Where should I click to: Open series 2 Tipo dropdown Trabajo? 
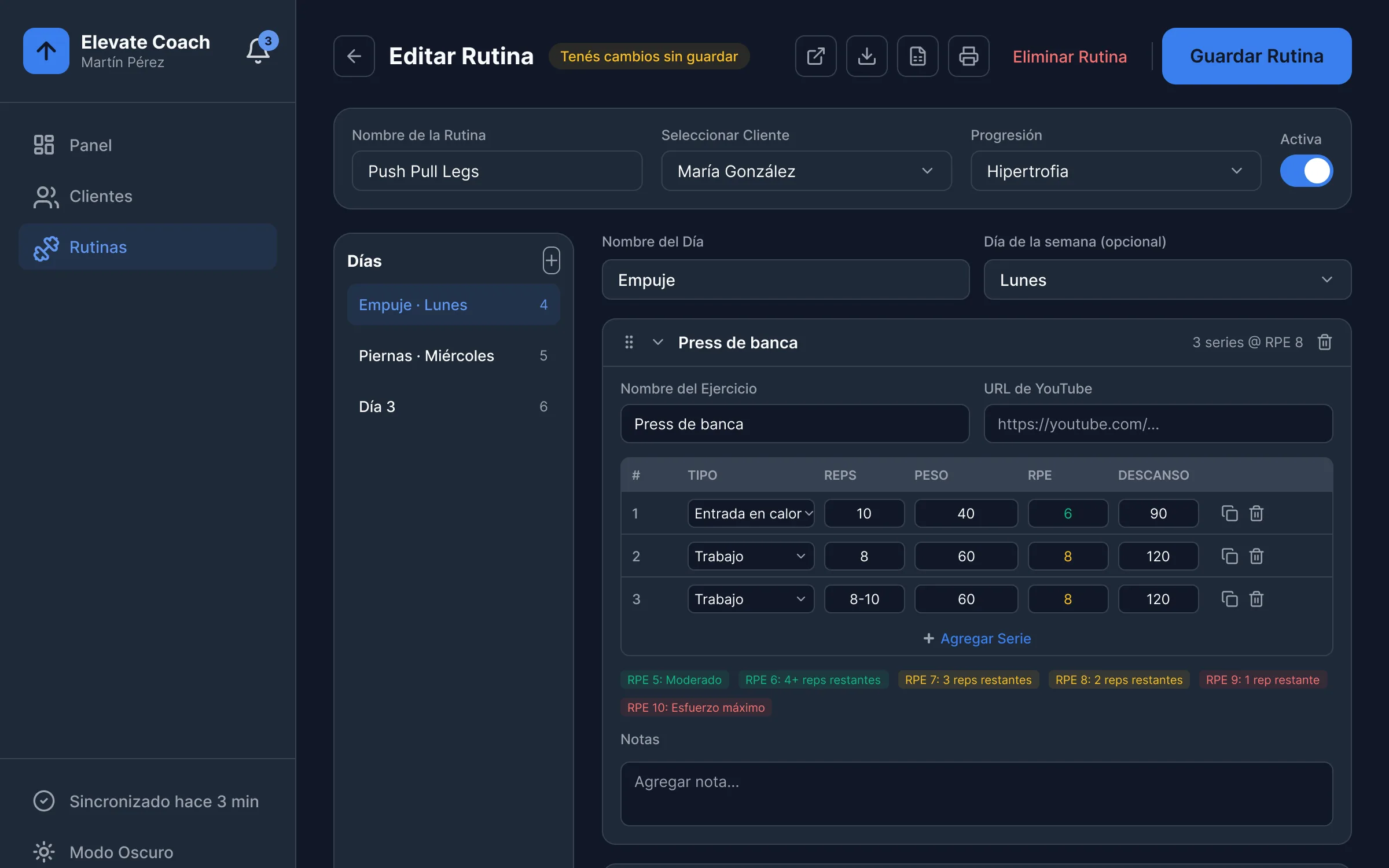[751, 556]
